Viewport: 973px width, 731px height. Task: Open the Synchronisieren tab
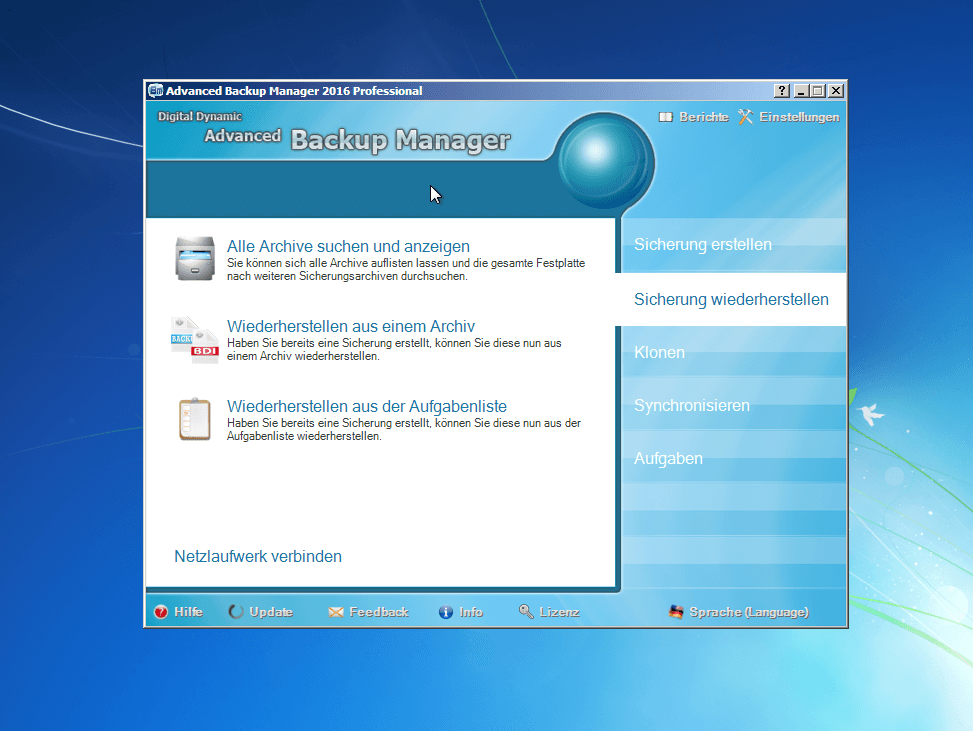coord(733,405)
